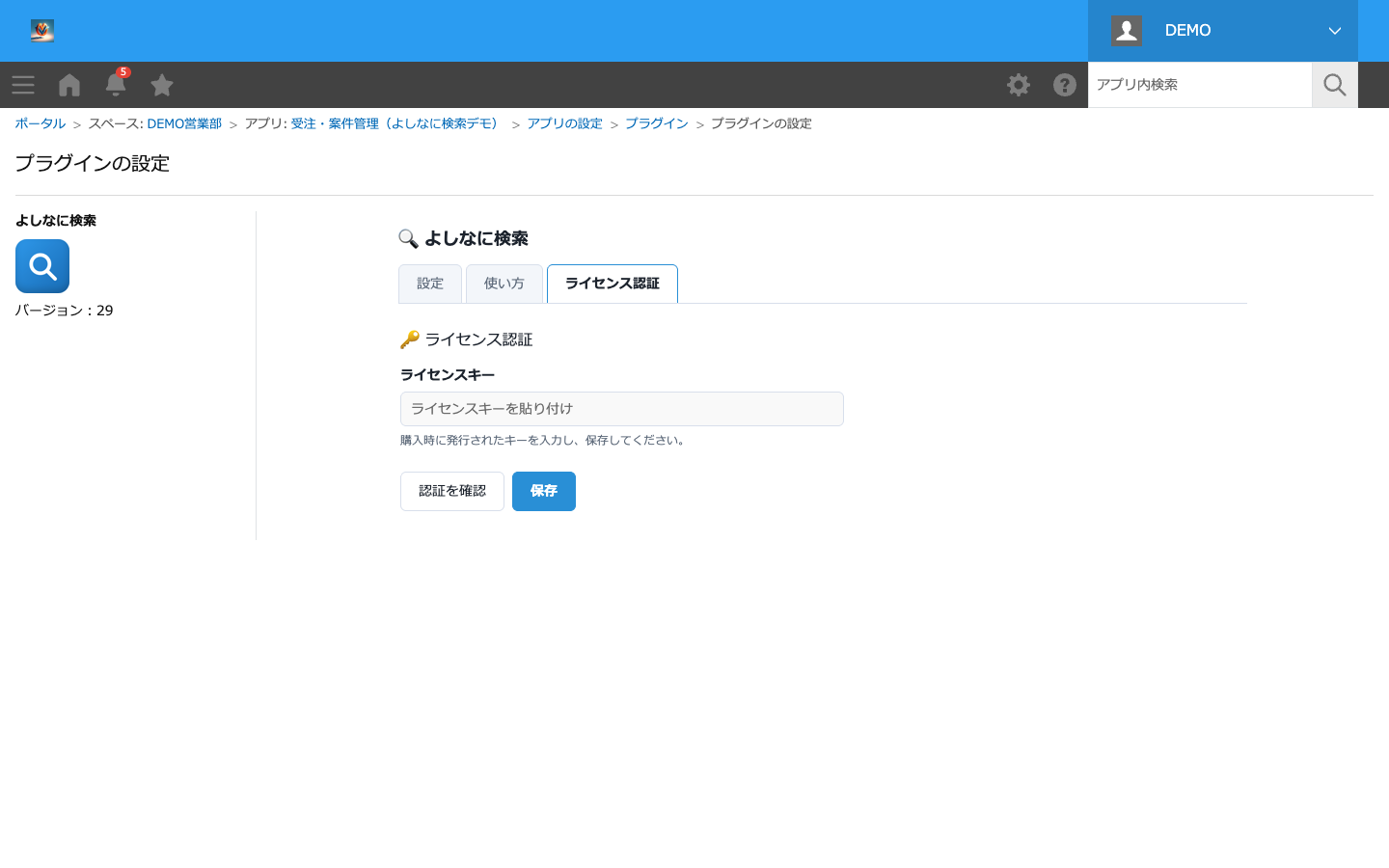Viewport: 1389px width, 868px height.
Task: Click the DEMO user avatar icon
Action: coord(1127,31)
